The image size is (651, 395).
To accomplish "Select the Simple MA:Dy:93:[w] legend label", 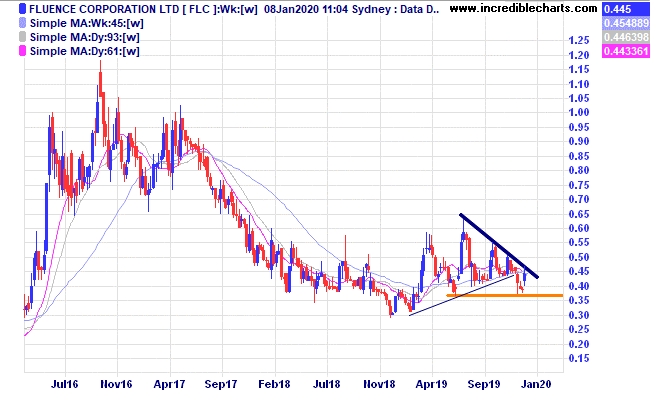I will click(85, 37).
